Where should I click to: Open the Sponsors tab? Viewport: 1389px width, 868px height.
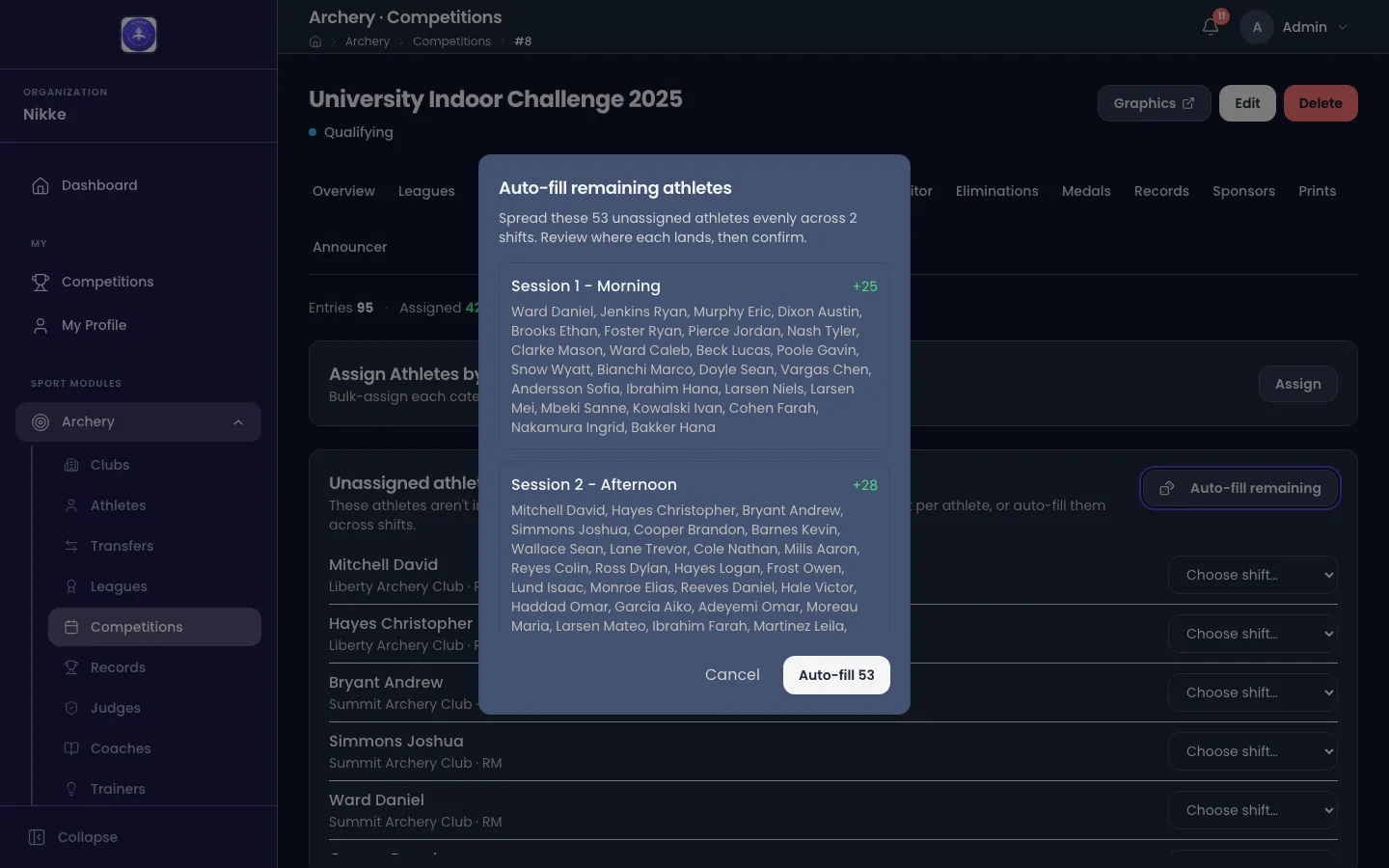pos(1243,191)
